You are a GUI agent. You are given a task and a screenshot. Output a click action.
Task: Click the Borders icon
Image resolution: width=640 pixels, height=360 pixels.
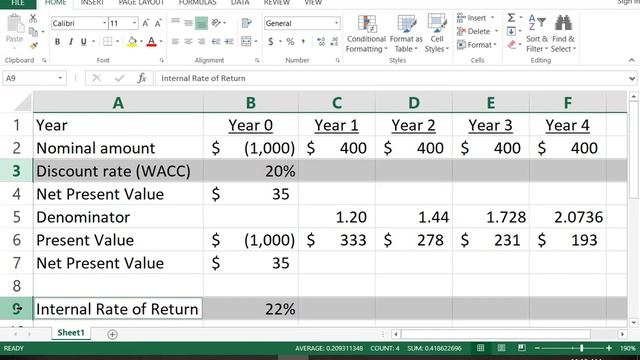[107, 42]
